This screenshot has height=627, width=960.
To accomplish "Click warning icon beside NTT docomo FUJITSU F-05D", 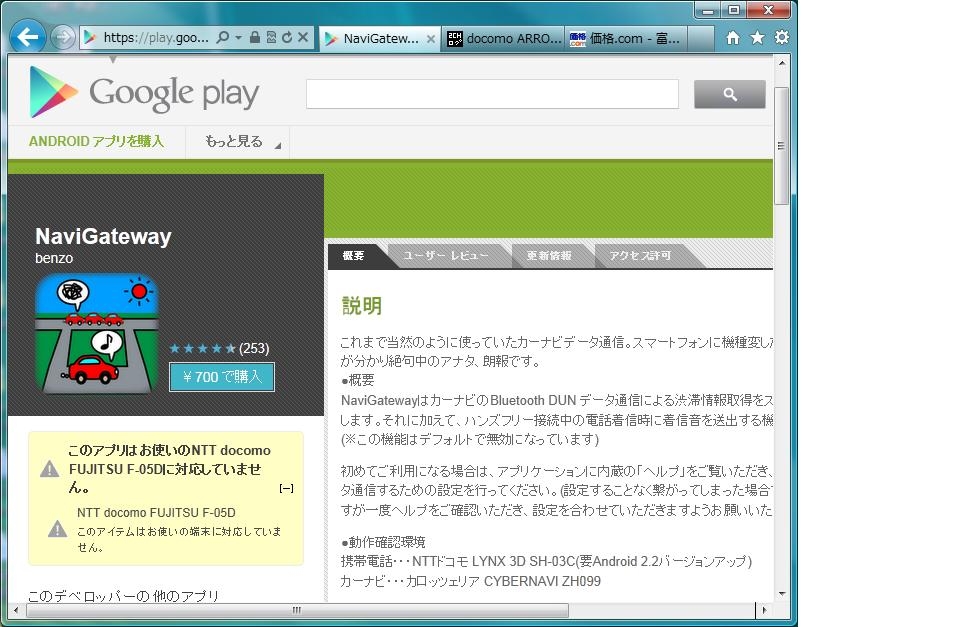I will 58,528.
